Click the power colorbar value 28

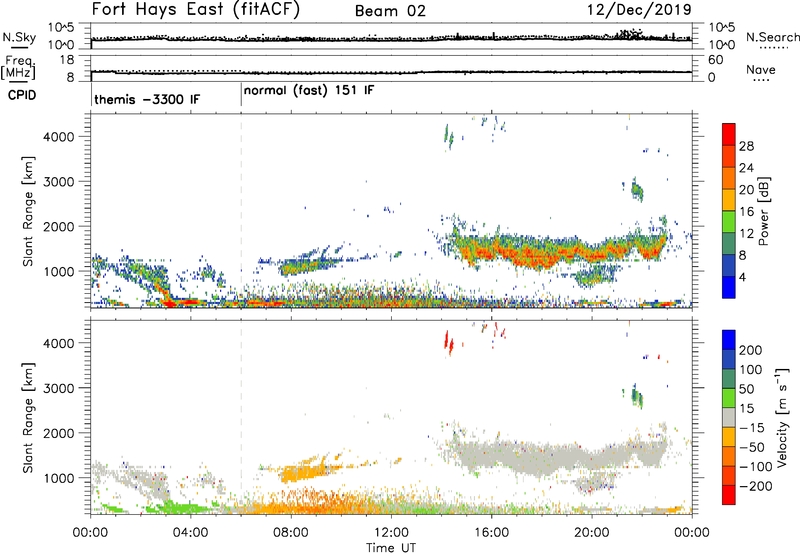[x=746, y=146]
